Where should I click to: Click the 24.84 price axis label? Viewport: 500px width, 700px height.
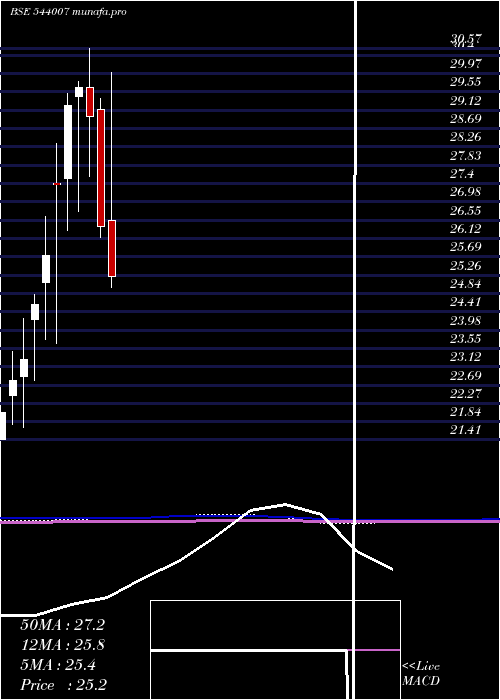[466, 284]
